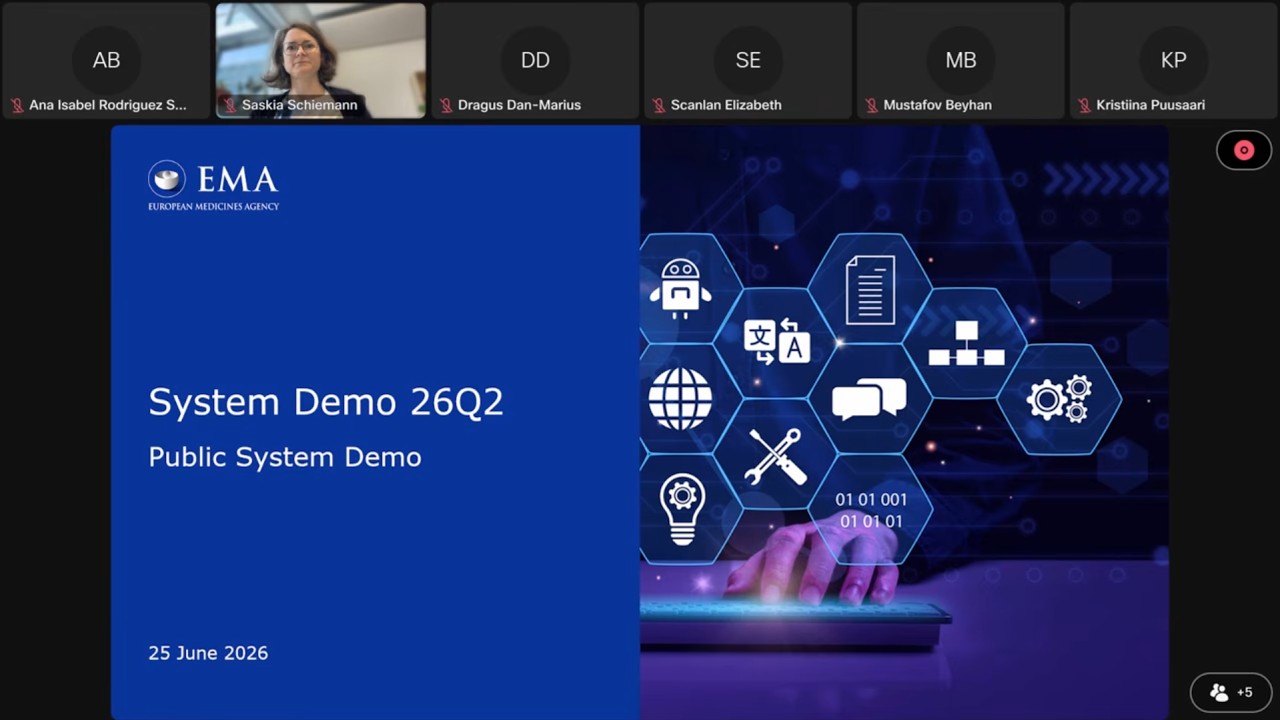
Task: Select Mustafov Beyhan participant tile
Action: [961, 61]
